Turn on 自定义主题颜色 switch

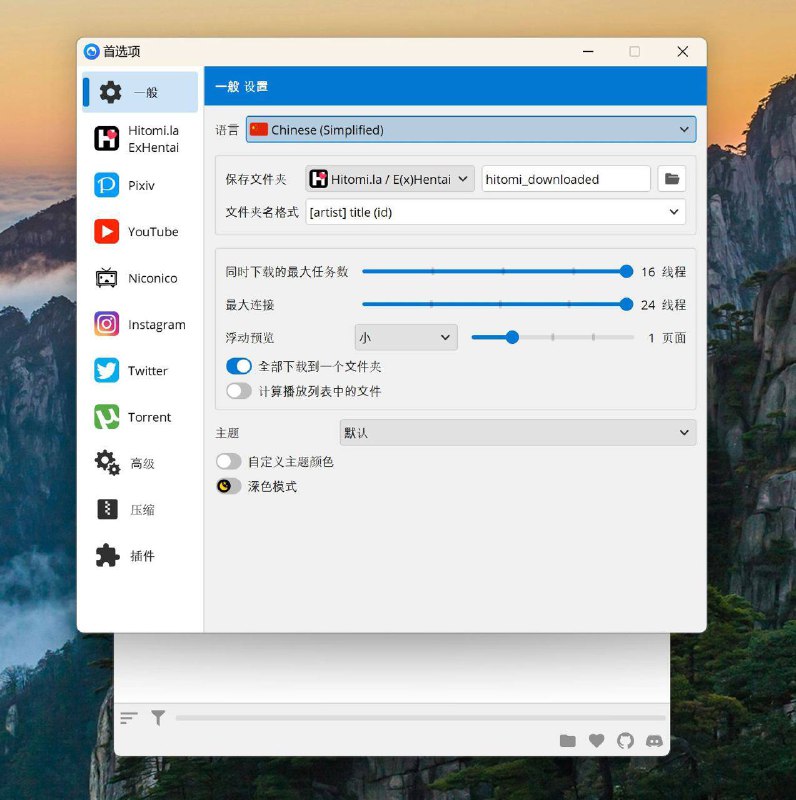point(229,462)
